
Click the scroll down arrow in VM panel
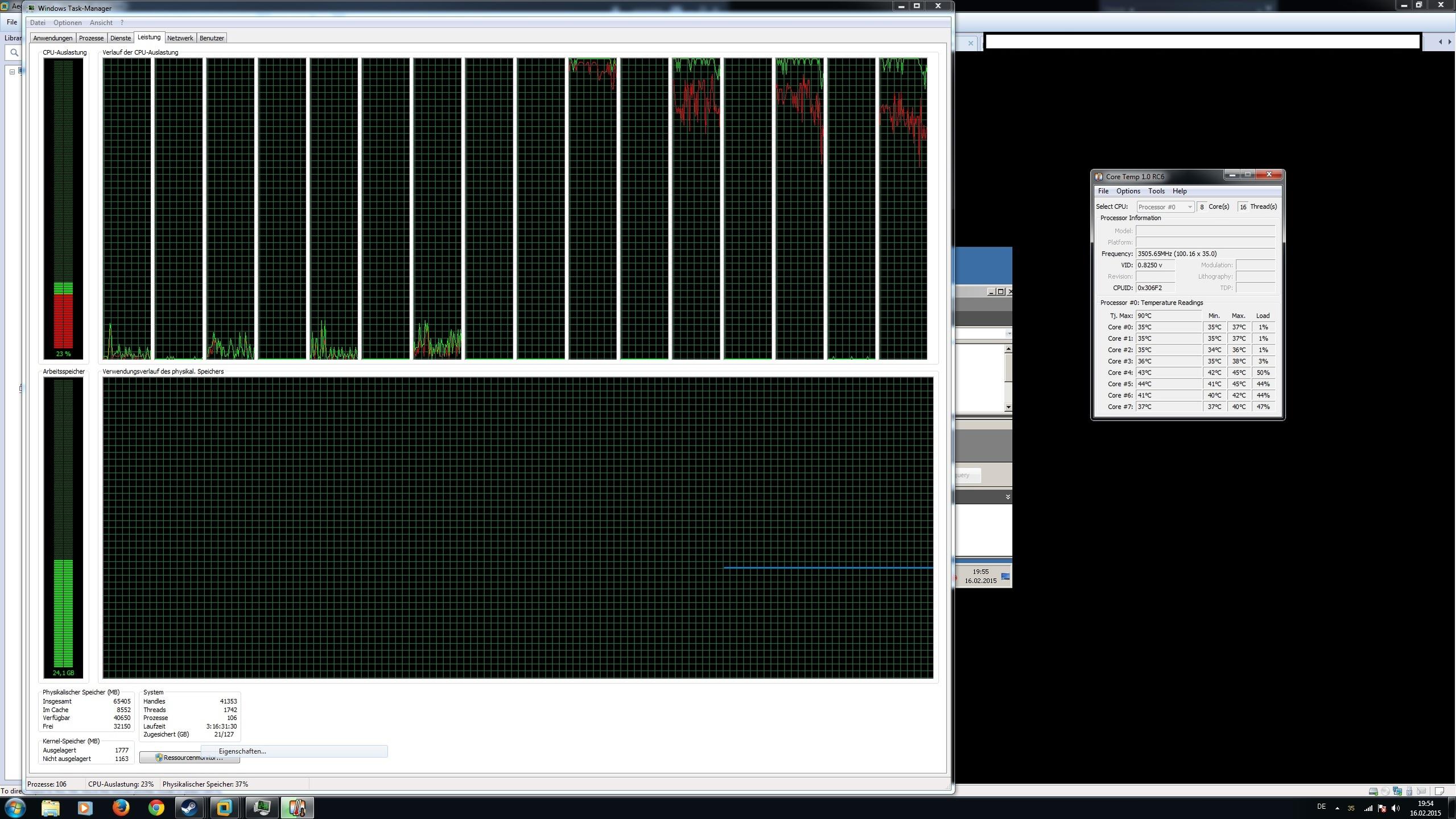[x=1008, y=407]
